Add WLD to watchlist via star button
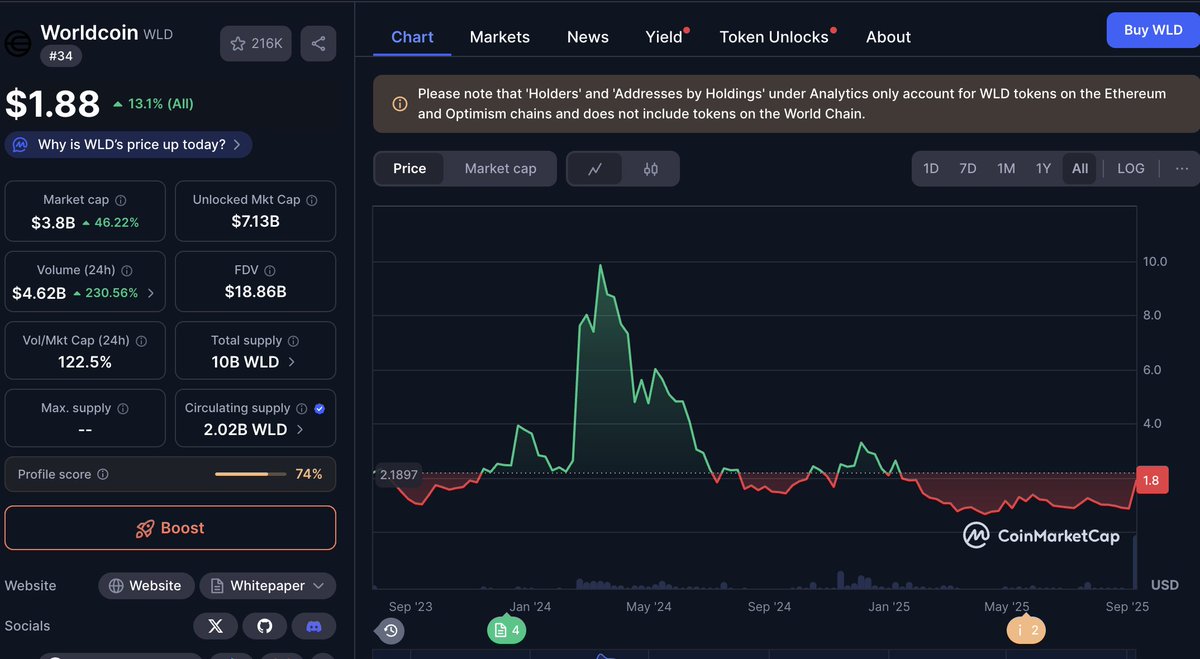Viewport: 1200px width, 659px height. (257, 44)
